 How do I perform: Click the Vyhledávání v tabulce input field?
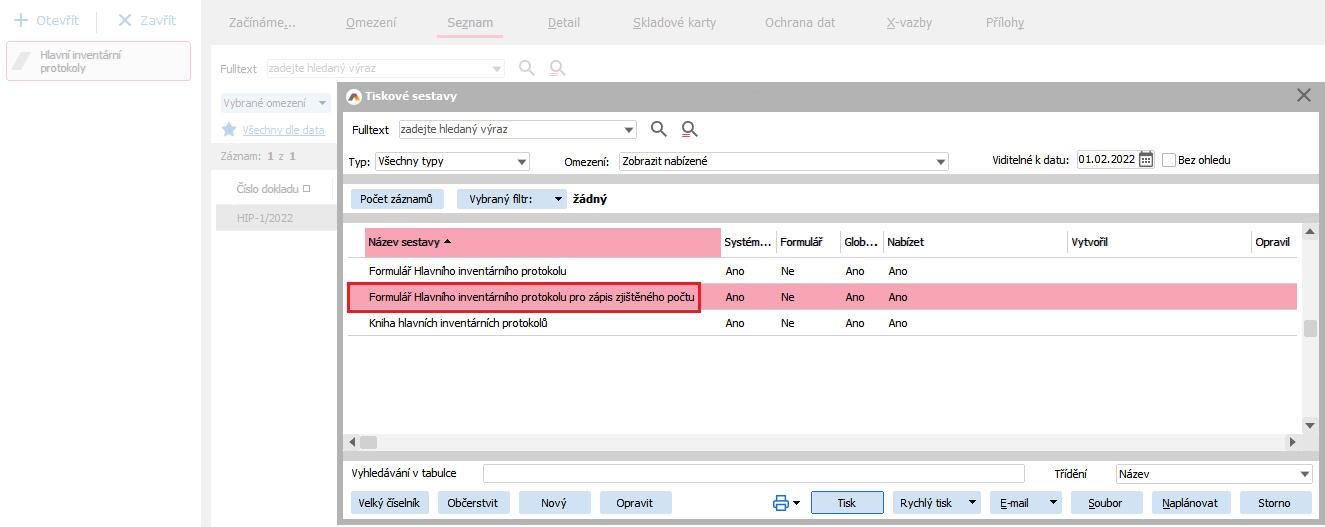753,473
